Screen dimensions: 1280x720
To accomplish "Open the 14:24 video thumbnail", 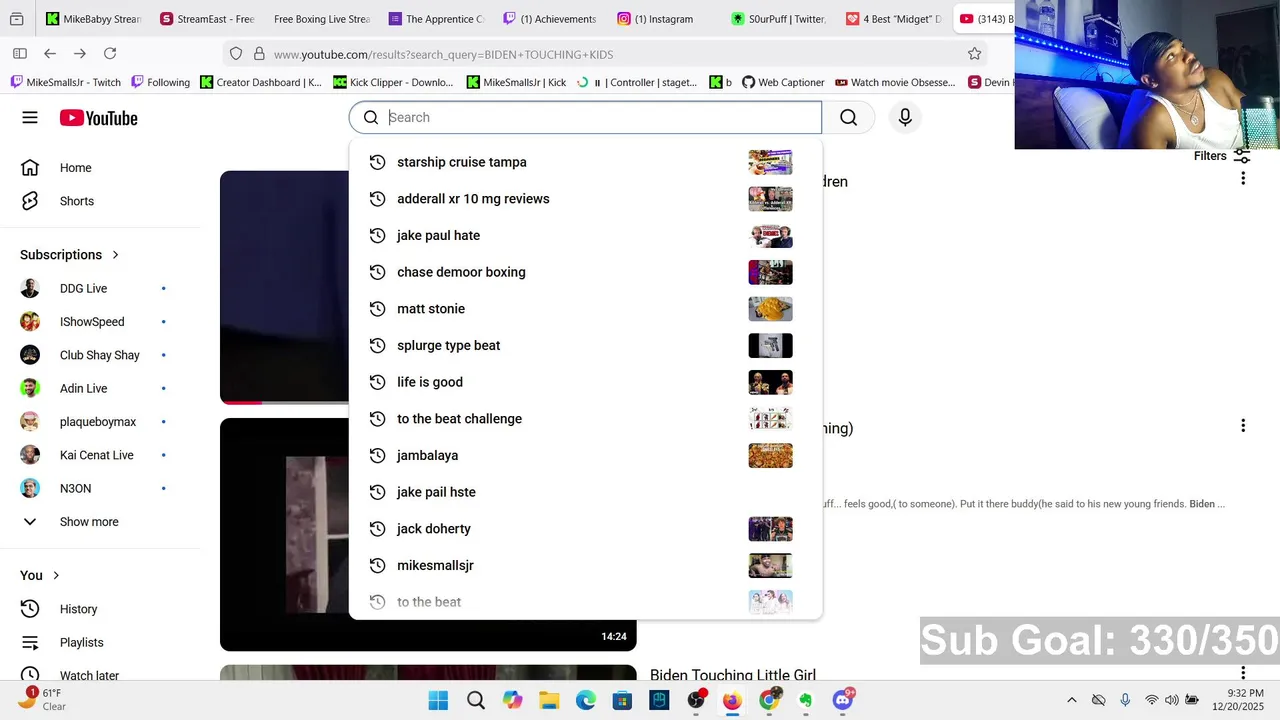I will [x=428, y=534].
